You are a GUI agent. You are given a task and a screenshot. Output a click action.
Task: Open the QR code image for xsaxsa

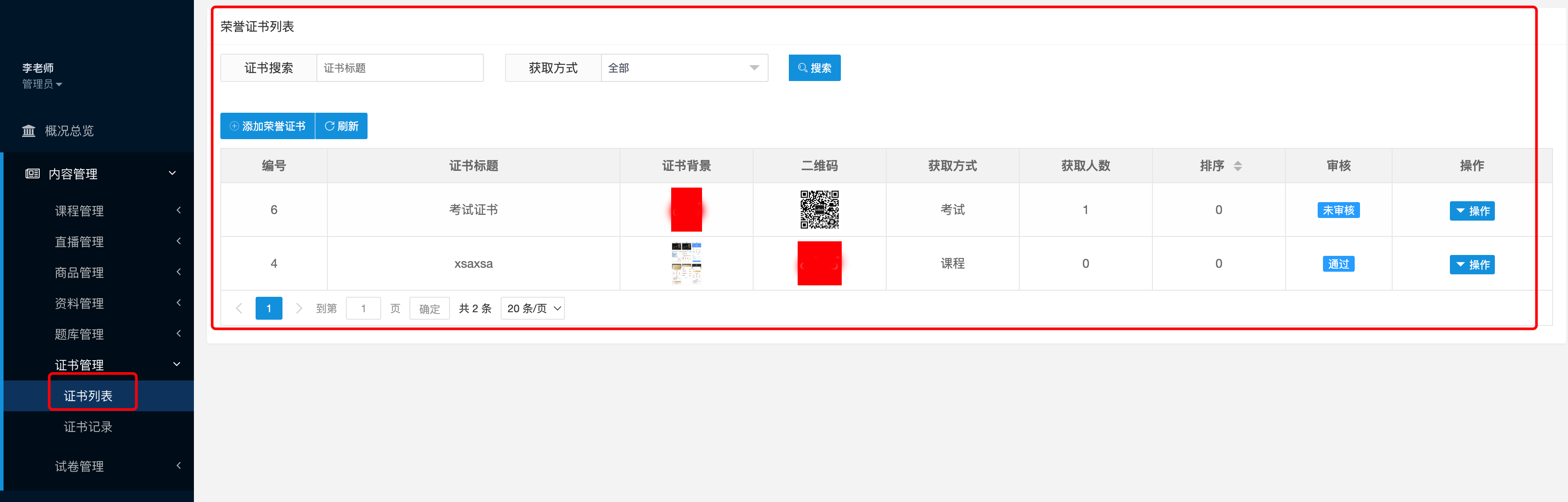(819, 263)
